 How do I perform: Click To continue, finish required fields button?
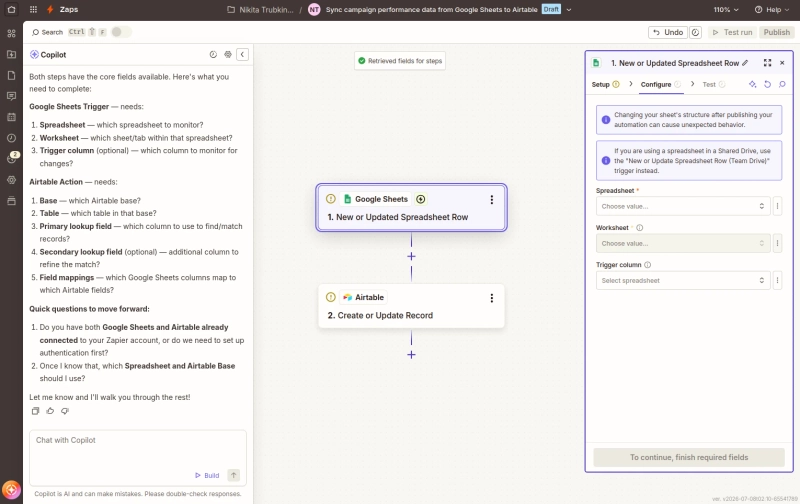click(689, 457)
